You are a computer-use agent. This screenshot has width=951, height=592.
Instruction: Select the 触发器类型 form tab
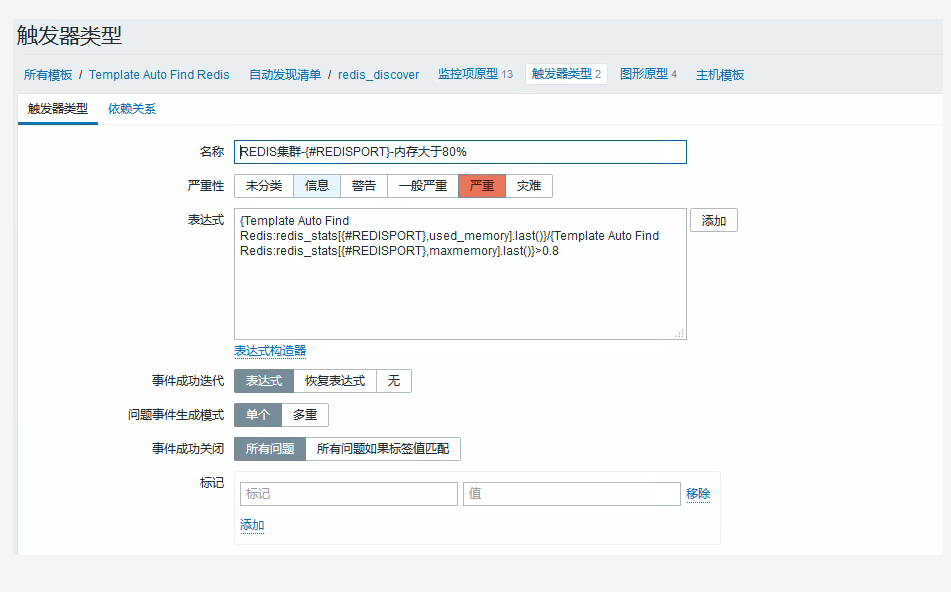coord(58,109)
